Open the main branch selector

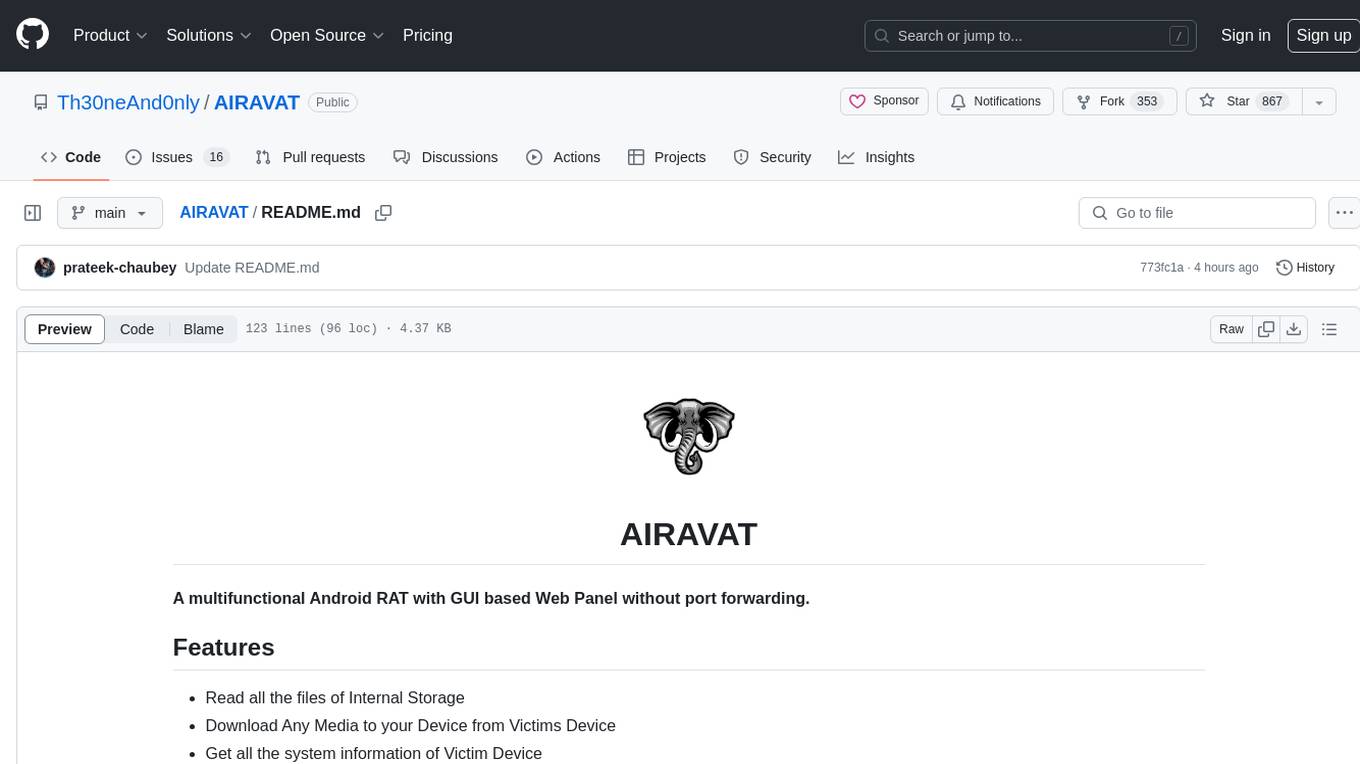click(x=110, y=213)
